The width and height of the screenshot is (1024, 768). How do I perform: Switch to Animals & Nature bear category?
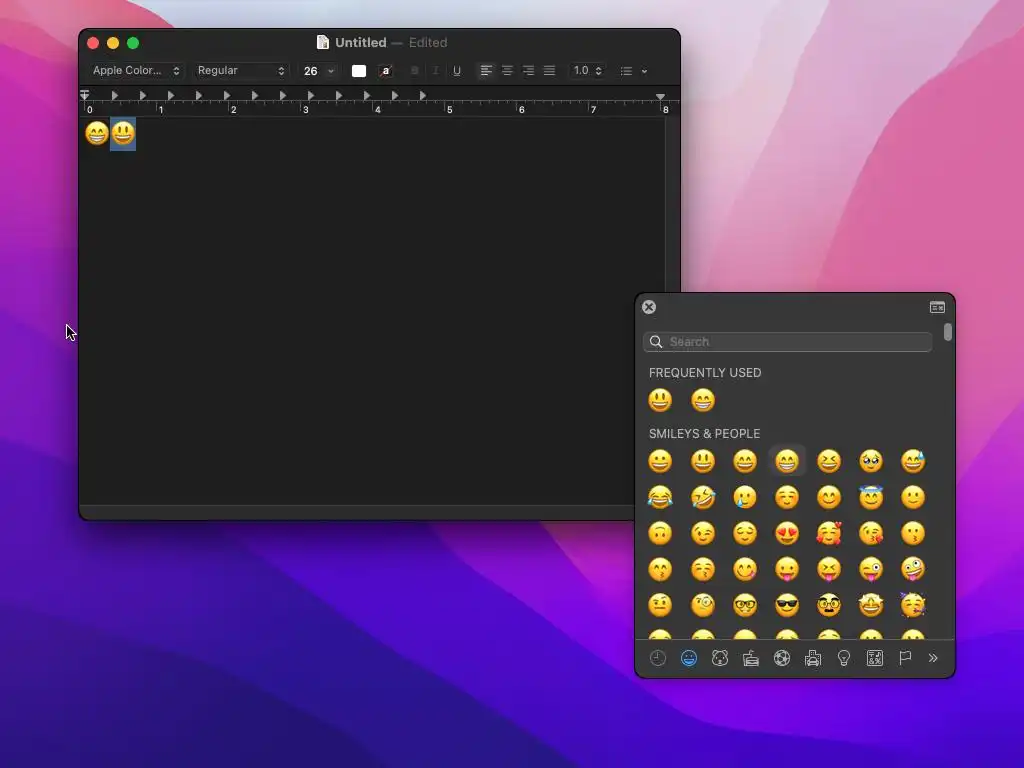pyautogui.click(x=720, y=658)
